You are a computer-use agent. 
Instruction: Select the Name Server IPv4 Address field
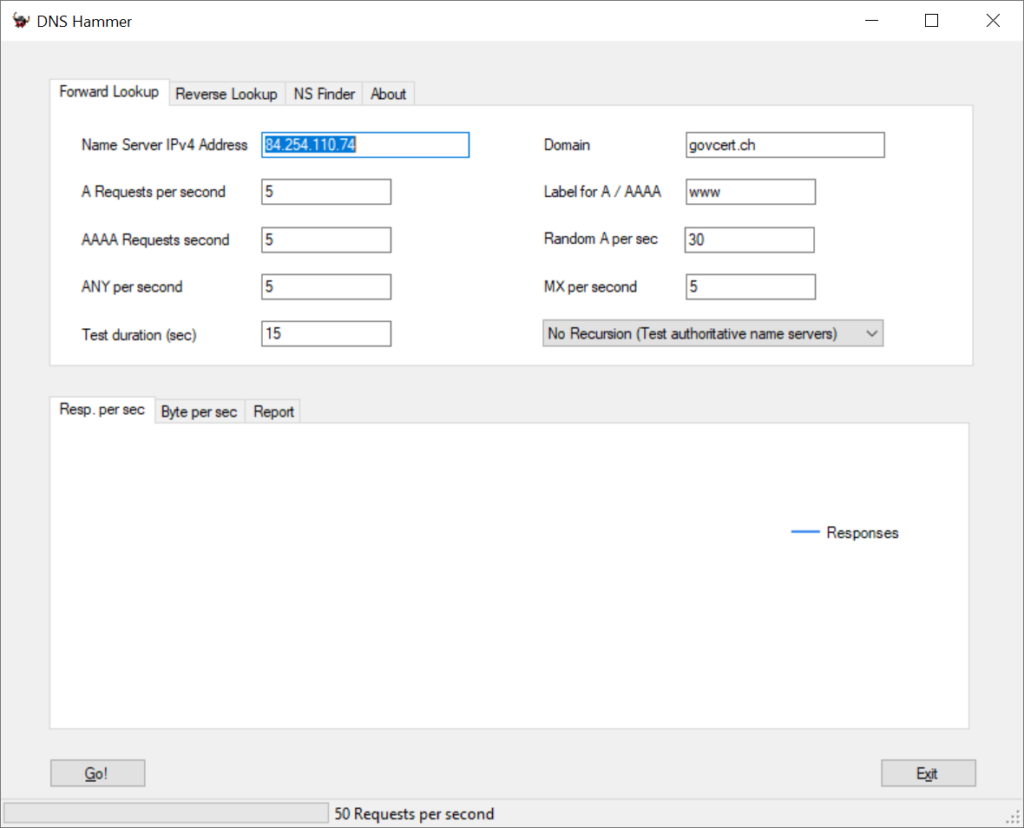click(x=364, y=144)
